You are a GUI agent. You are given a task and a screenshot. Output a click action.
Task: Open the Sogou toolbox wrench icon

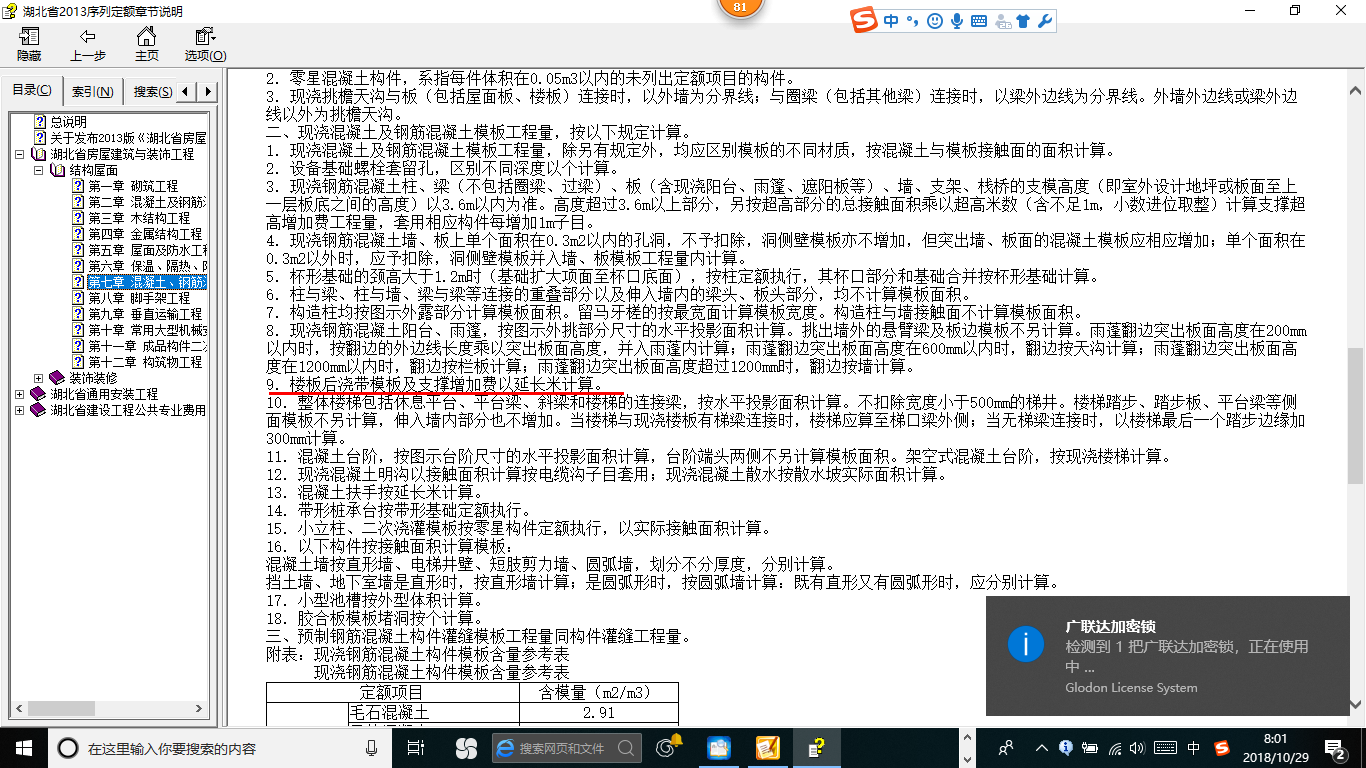tap(1045, 20)
